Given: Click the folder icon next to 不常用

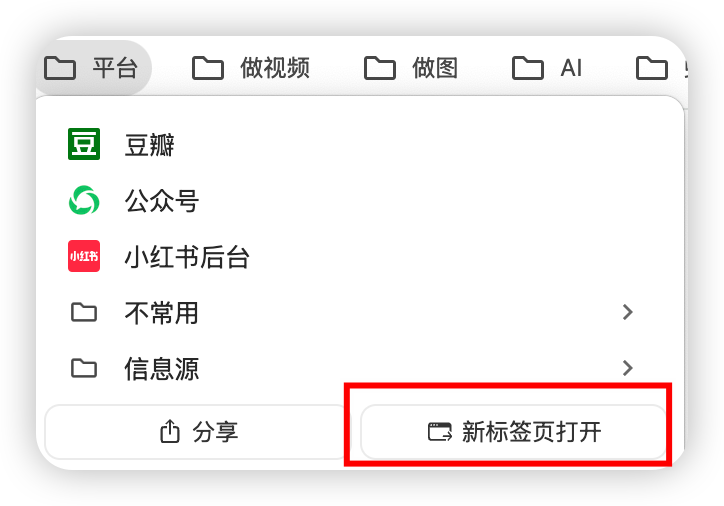Looking at the screenshot, I should pyautogui.click(x=84, y=313).
